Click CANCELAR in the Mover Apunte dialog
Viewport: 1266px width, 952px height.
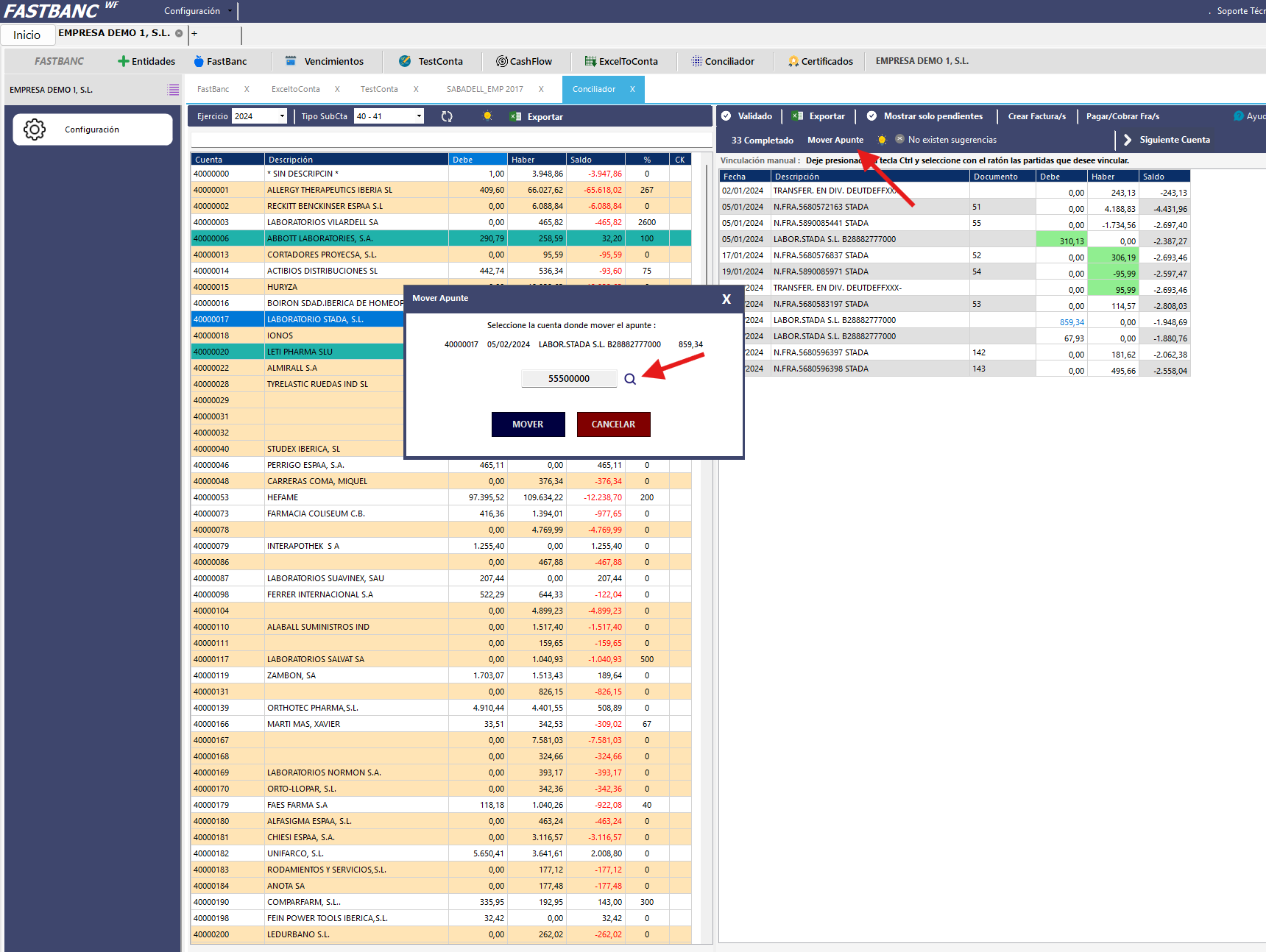[614, 425]
